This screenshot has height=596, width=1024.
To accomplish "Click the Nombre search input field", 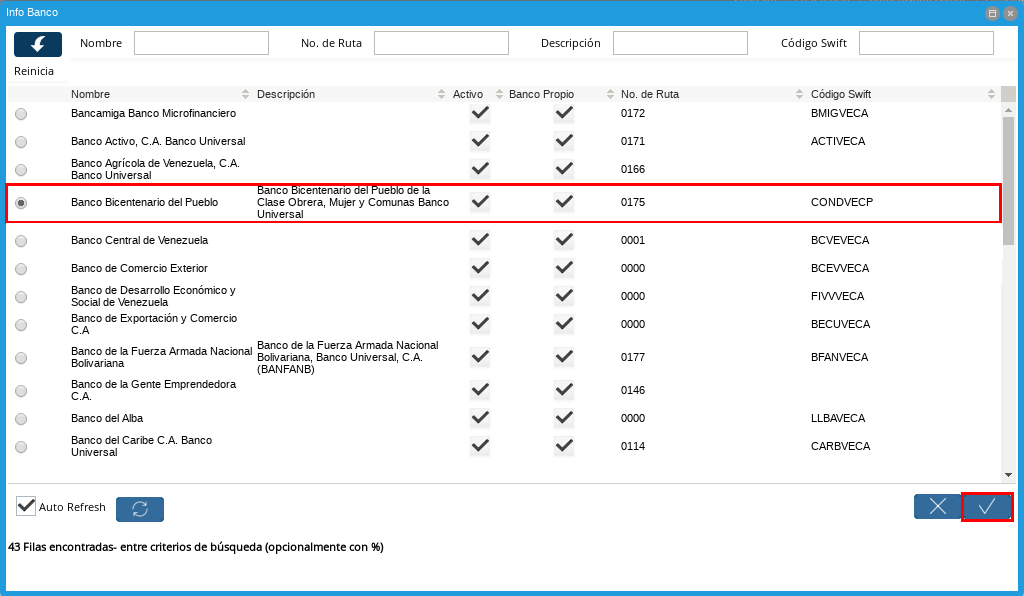I will (201, 43).
